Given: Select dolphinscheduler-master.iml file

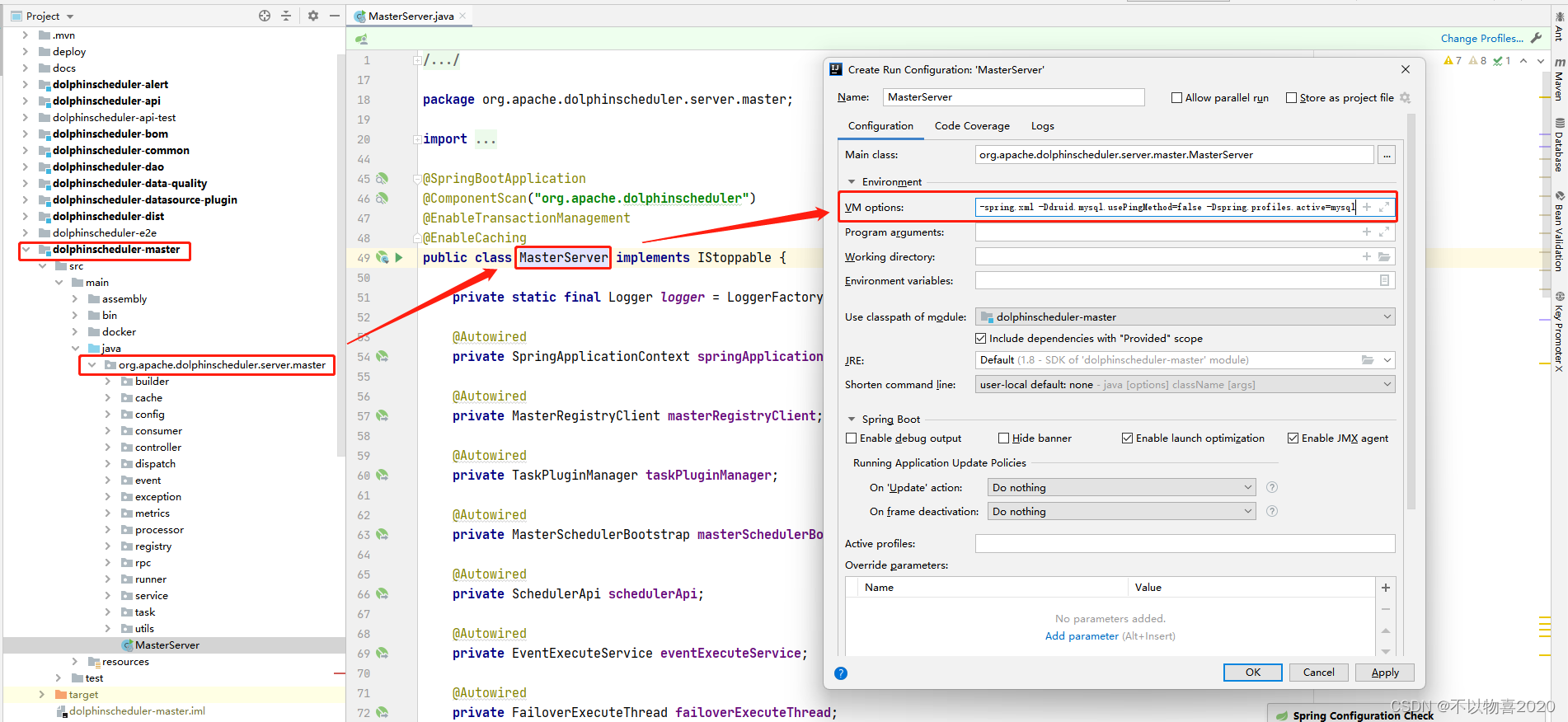Looking at the screenshot, I should click(137, 710).
